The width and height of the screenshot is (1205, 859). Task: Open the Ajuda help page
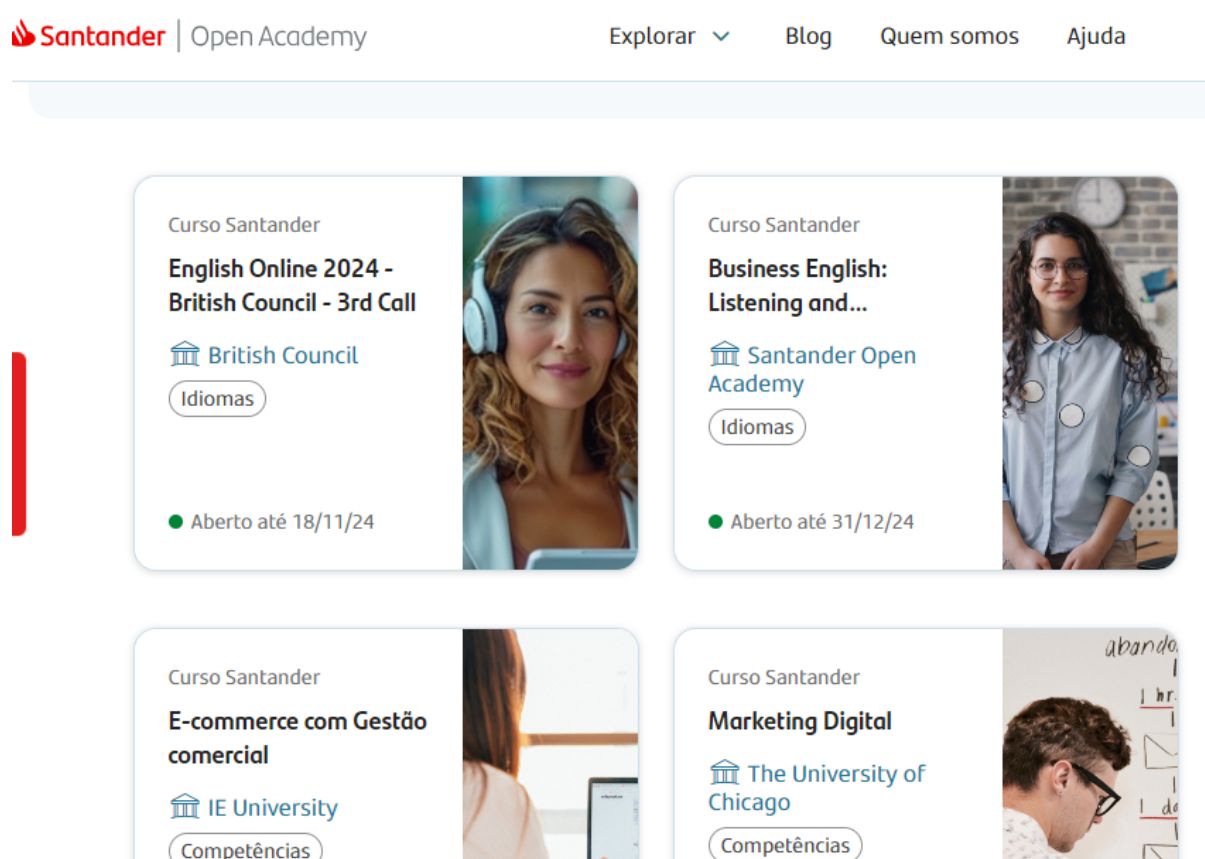(x=1096, y=36)
